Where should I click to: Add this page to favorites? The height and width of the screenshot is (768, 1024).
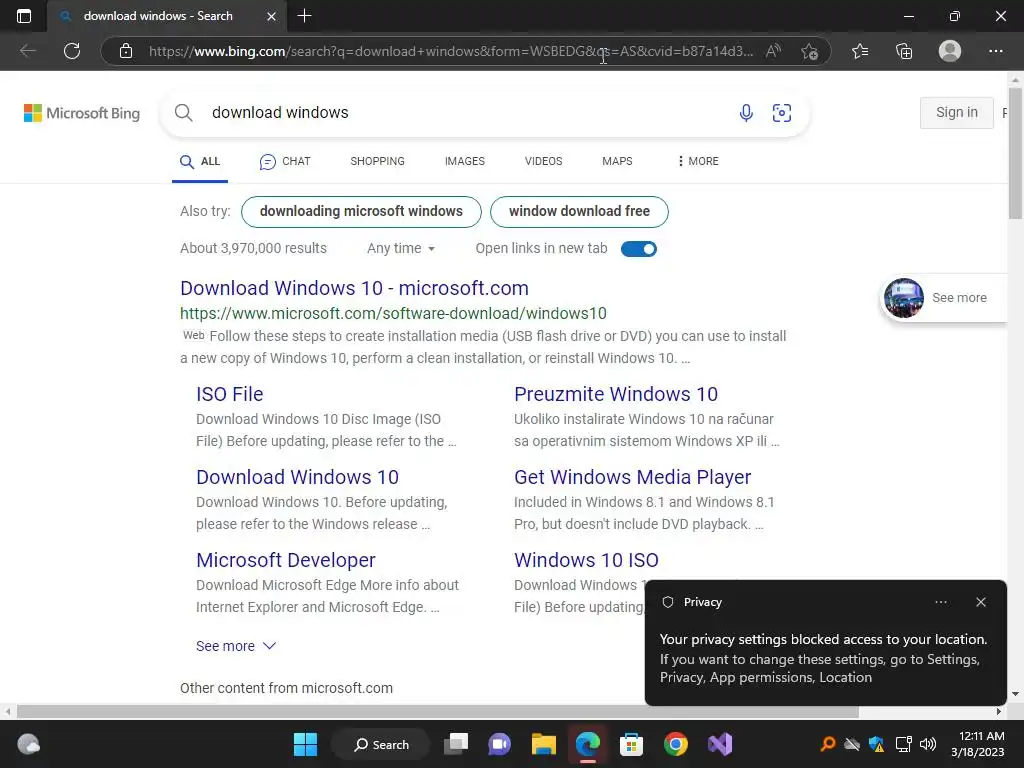coord(810,51)
